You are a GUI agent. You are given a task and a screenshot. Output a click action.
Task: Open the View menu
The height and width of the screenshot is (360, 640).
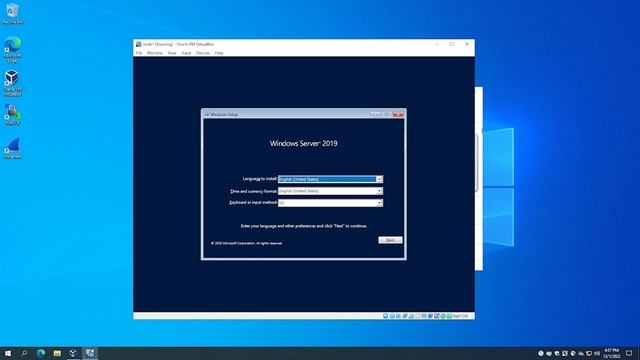(x=172, y=53)
